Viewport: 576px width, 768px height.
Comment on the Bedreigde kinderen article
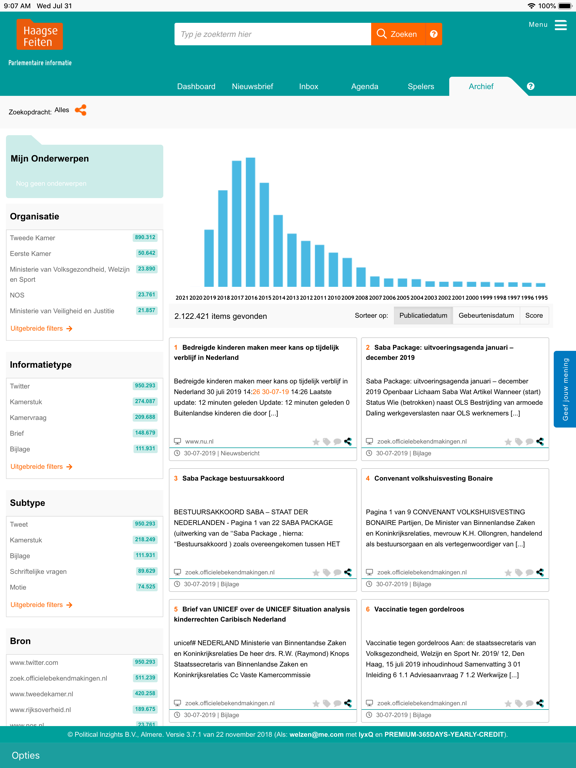click(x=337, y=442)
